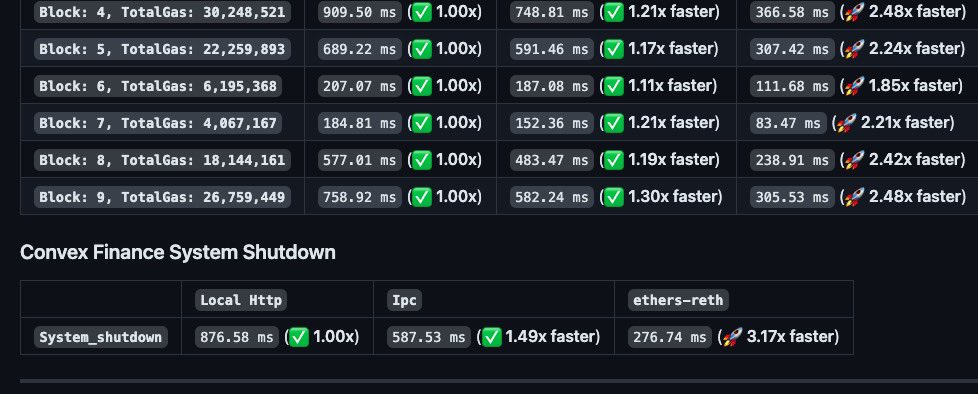Click the '3.17x faster' text
This screenshot has width=978, height=394.
click(x=790, y=337)
